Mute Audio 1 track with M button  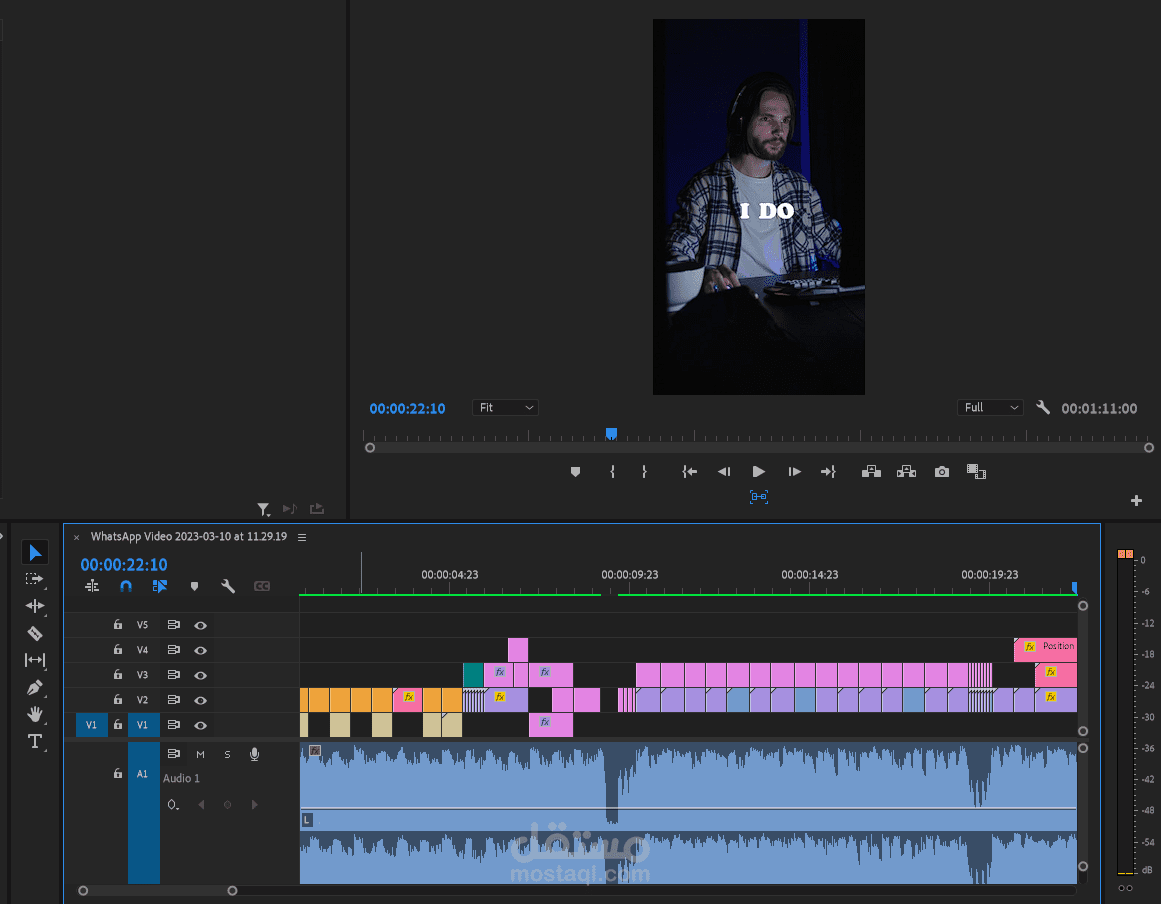pyautogui.click(x=200, y=754)
